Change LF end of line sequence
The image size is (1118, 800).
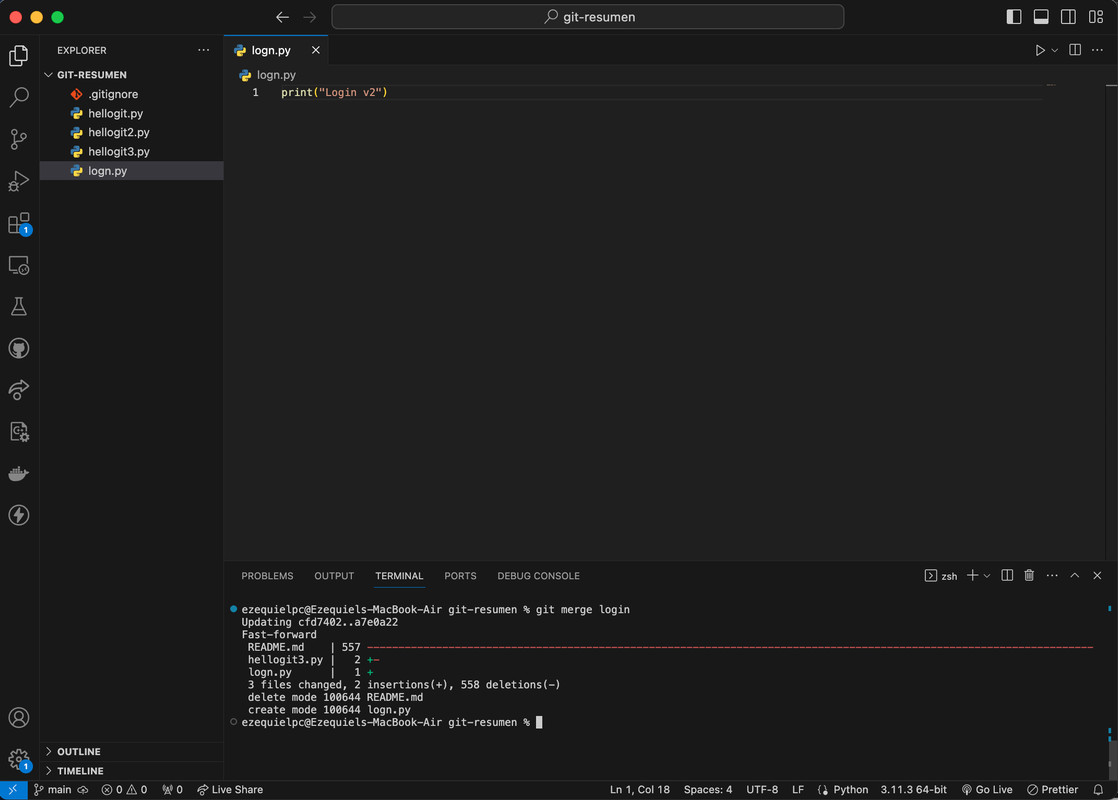(x=798, y=789)
